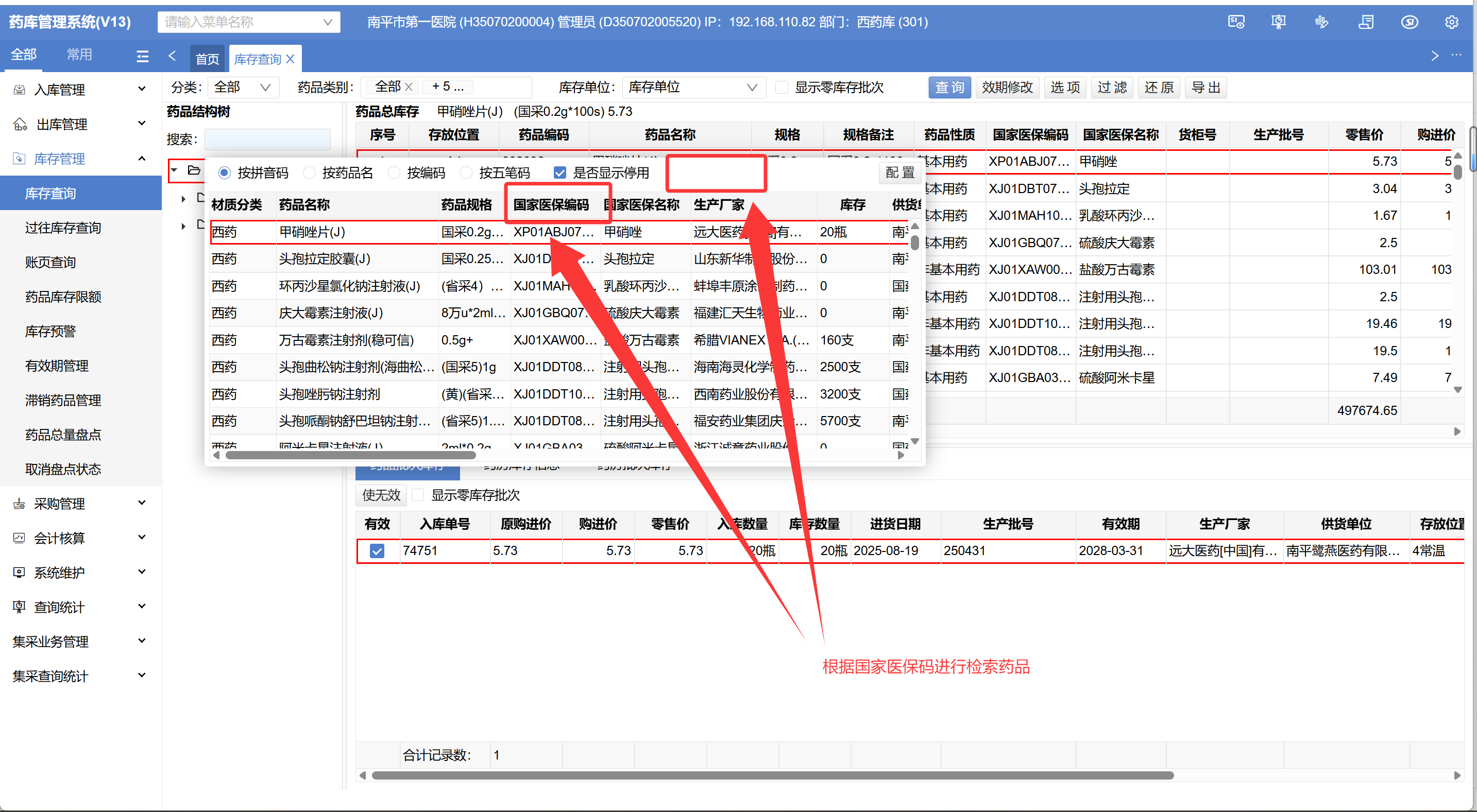This screenshot has width=1477, height=812.
Task: Open the presentation board pie chart icon
Action: tap(1278, 22)
